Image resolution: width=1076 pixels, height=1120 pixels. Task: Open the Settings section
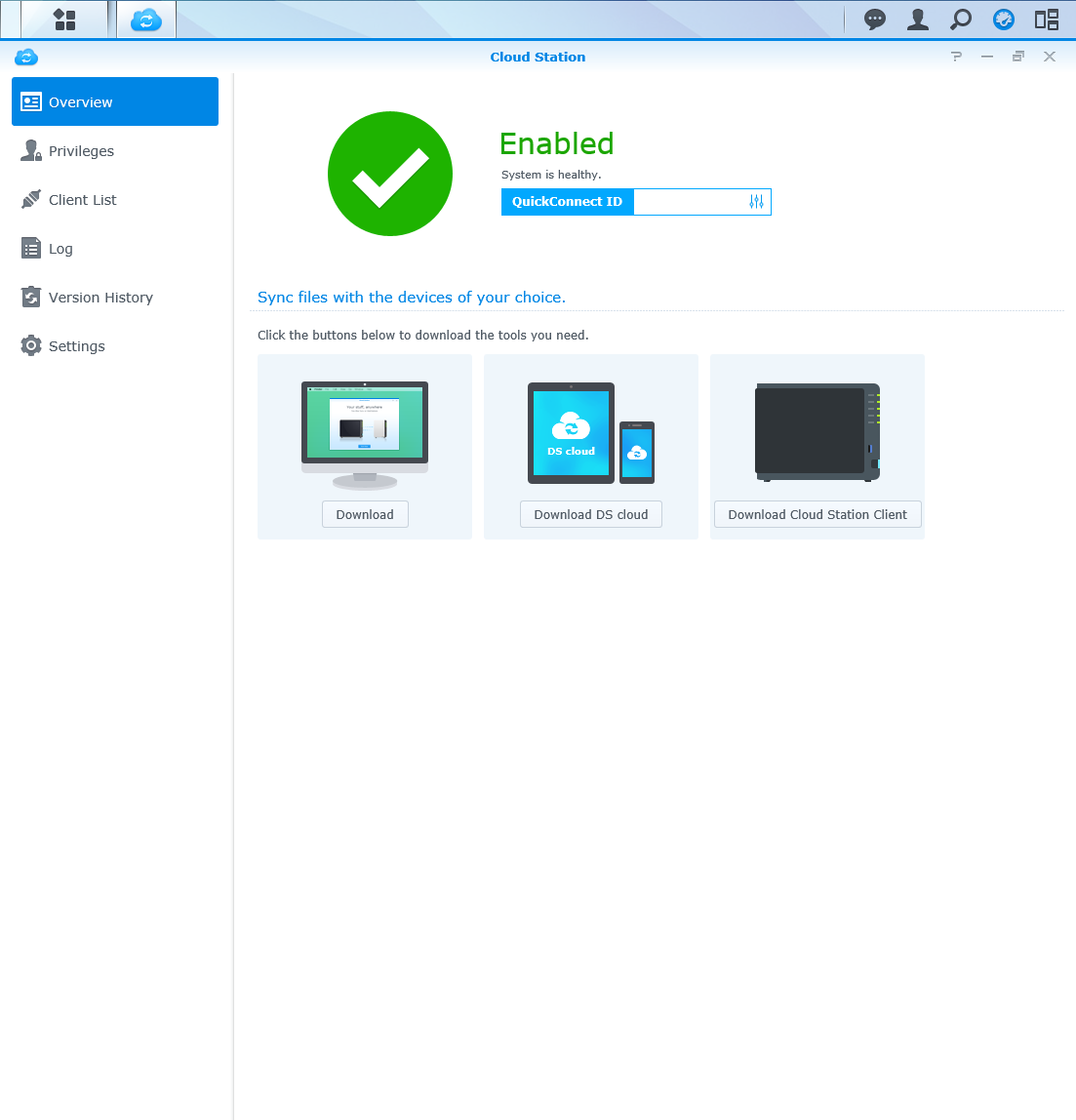tap(115, 345)
